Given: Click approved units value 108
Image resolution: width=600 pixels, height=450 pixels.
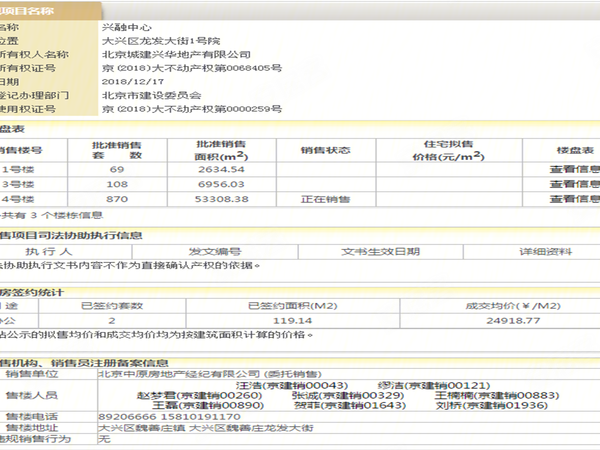Looking at the screenshot, I should [117, 184].
